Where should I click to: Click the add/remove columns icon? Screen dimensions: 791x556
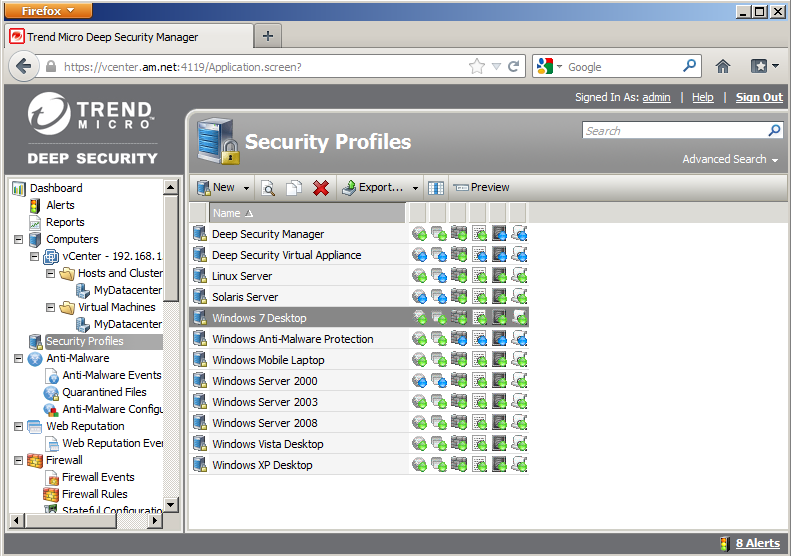pyautogui.click(x=436, y=187)
